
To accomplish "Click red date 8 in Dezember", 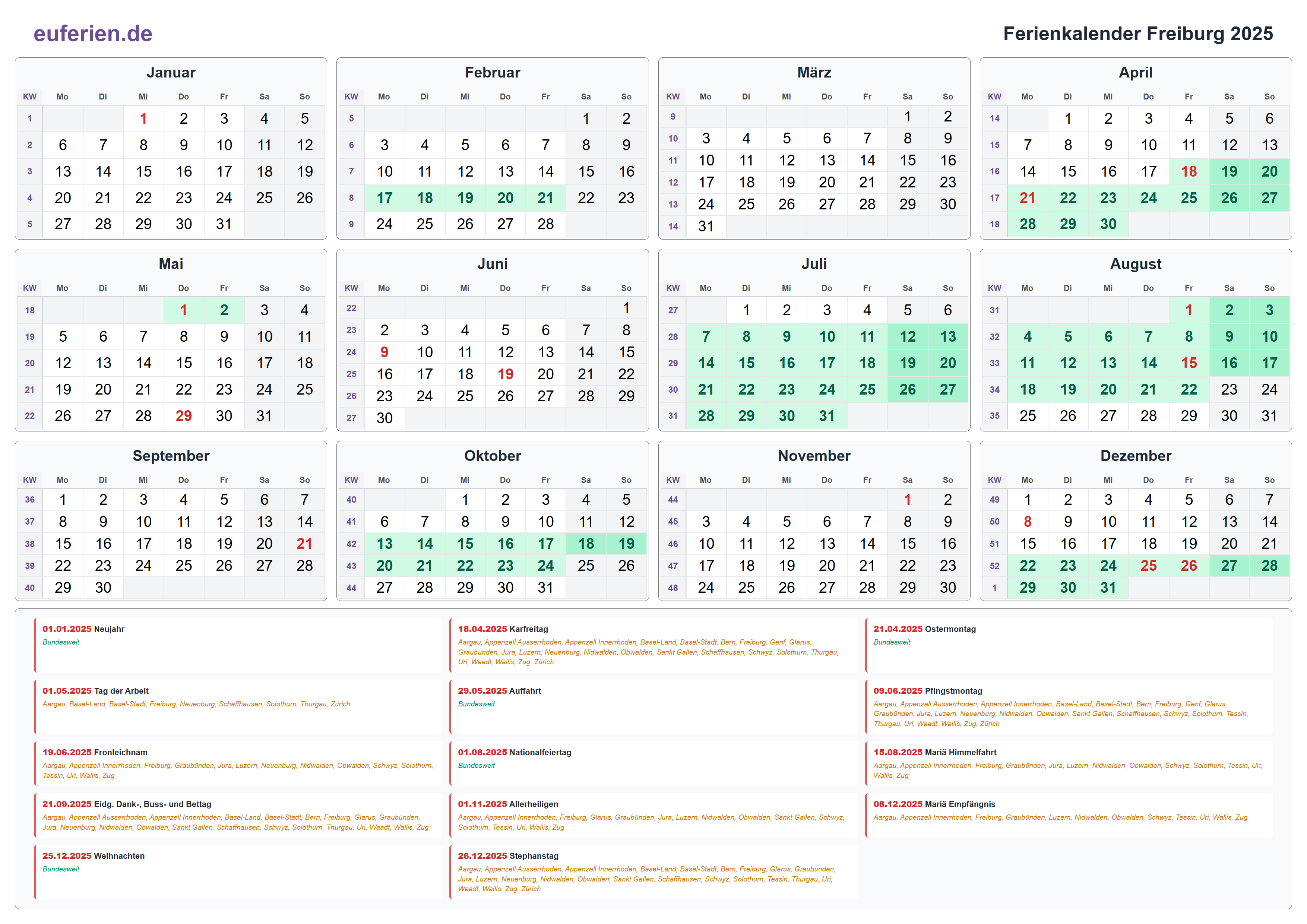I will coord(1028,522).
